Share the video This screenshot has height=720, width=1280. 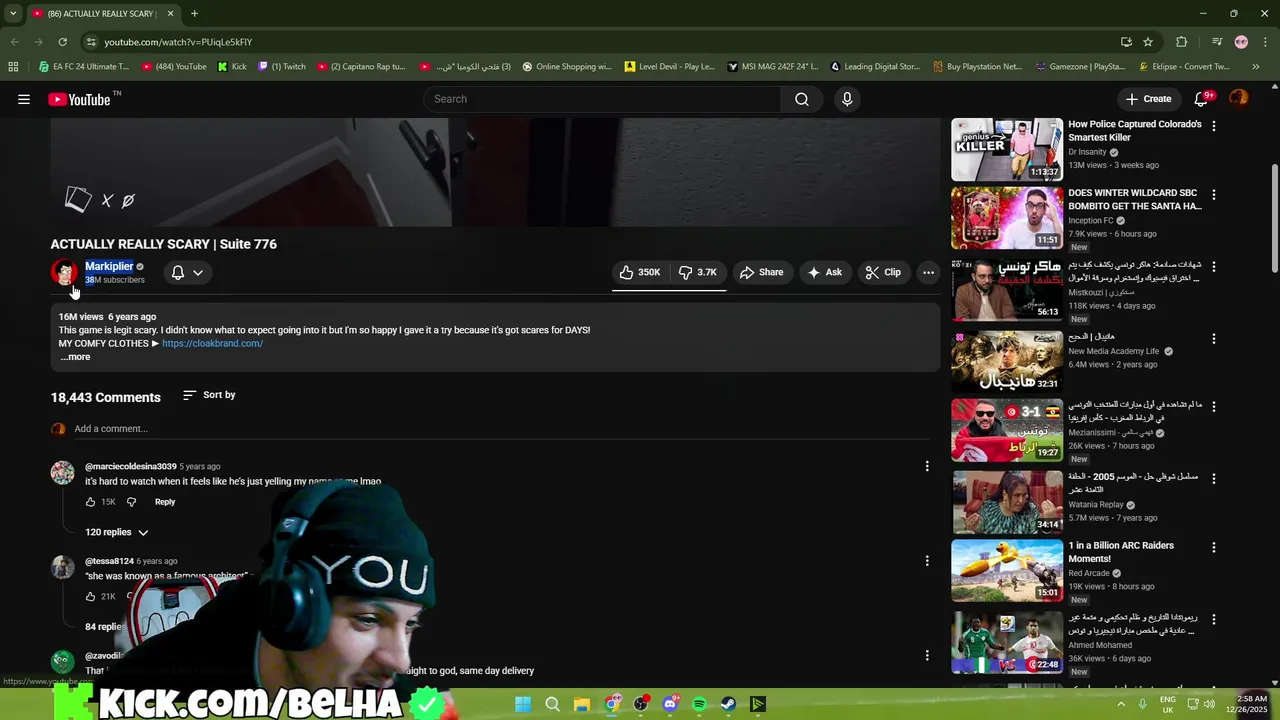762,272
